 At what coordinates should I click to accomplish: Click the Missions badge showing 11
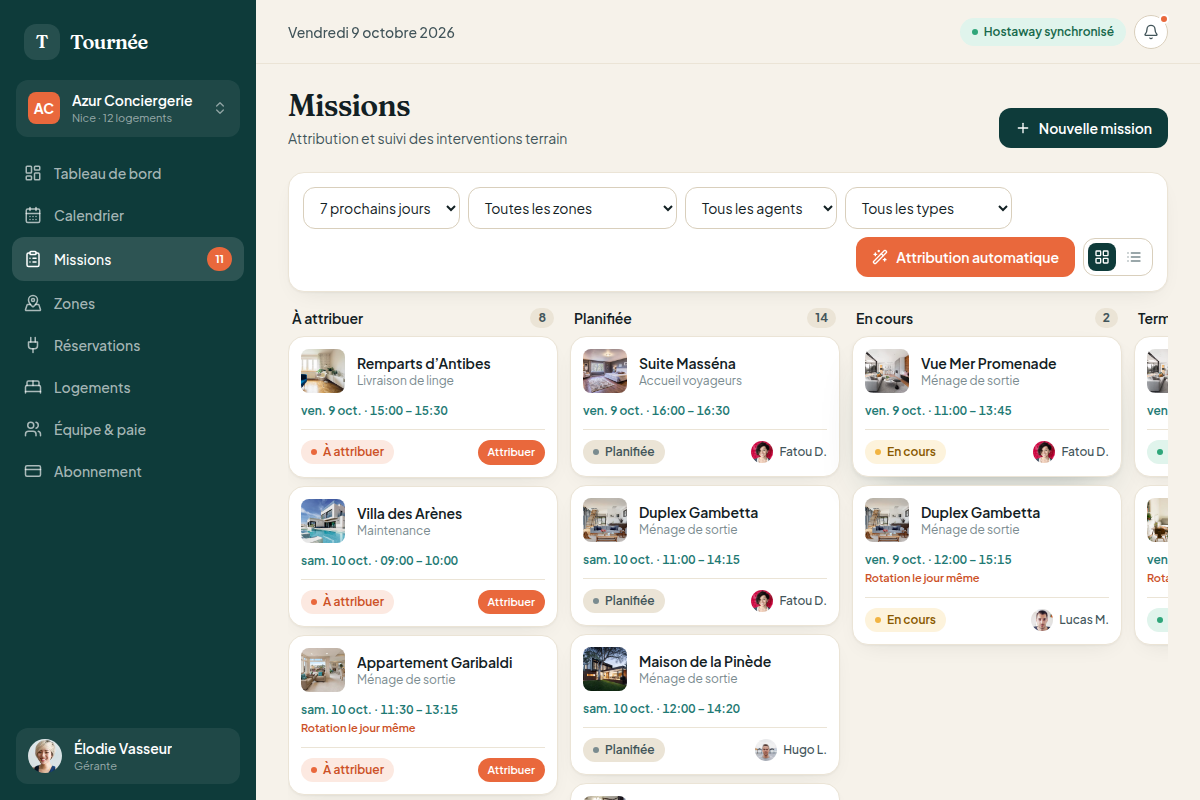click(219, 259)
